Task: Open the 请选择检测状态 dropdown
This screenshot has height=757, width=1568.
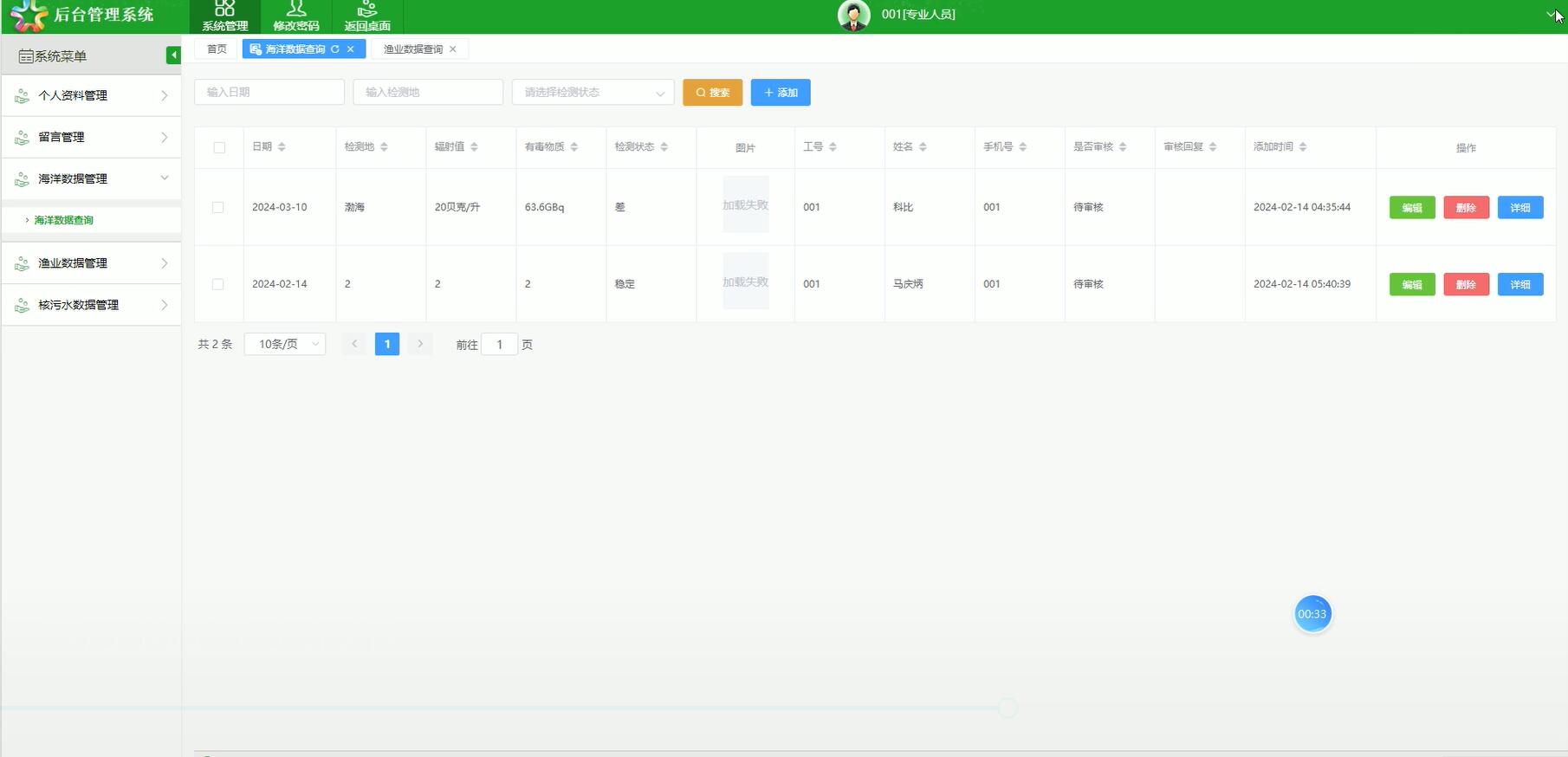Action: [x=593, y=93]
